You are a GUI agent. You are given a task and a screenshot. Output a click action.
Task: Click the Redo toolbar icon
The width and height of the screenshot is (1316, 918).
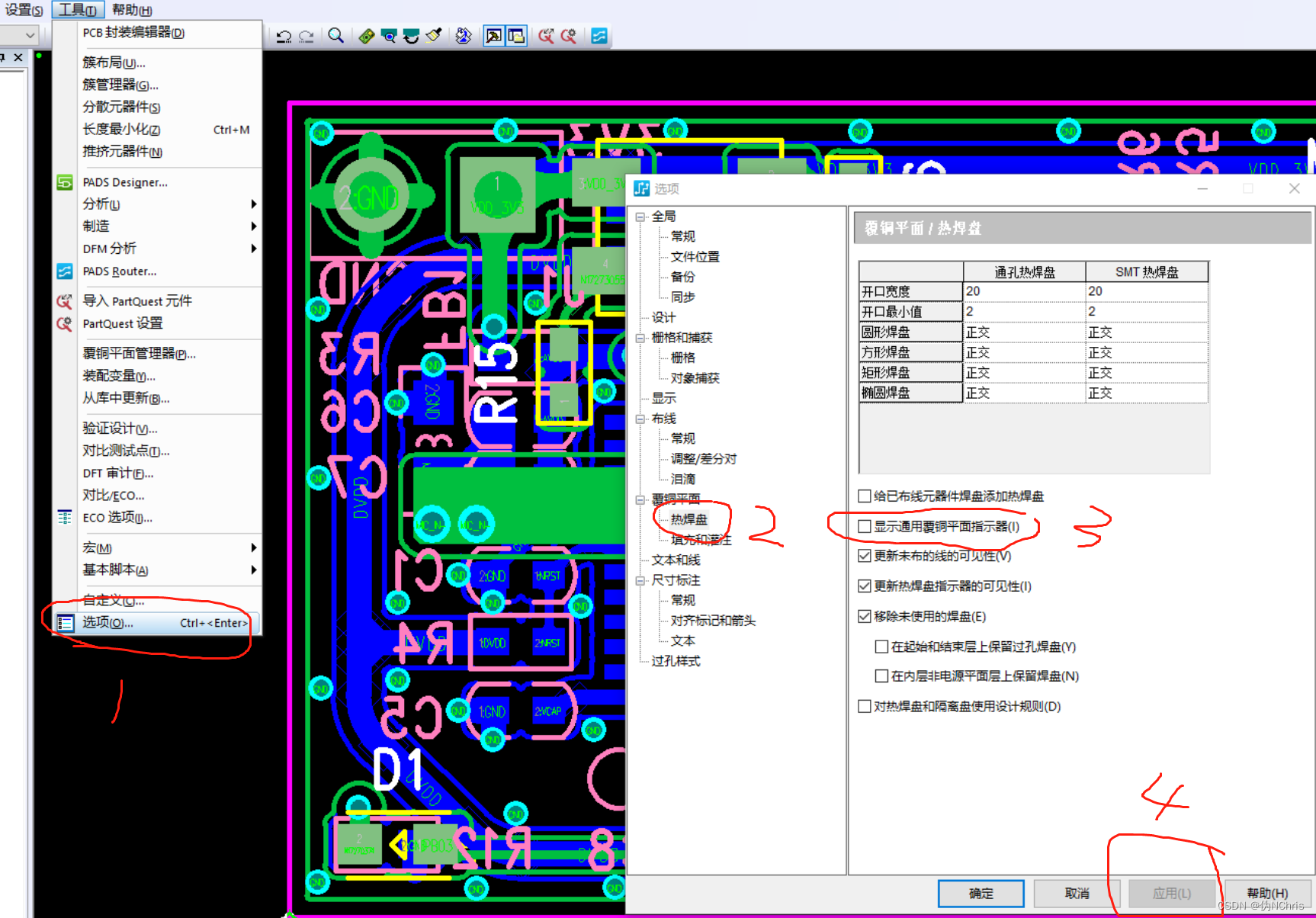(x=307, y=36)
